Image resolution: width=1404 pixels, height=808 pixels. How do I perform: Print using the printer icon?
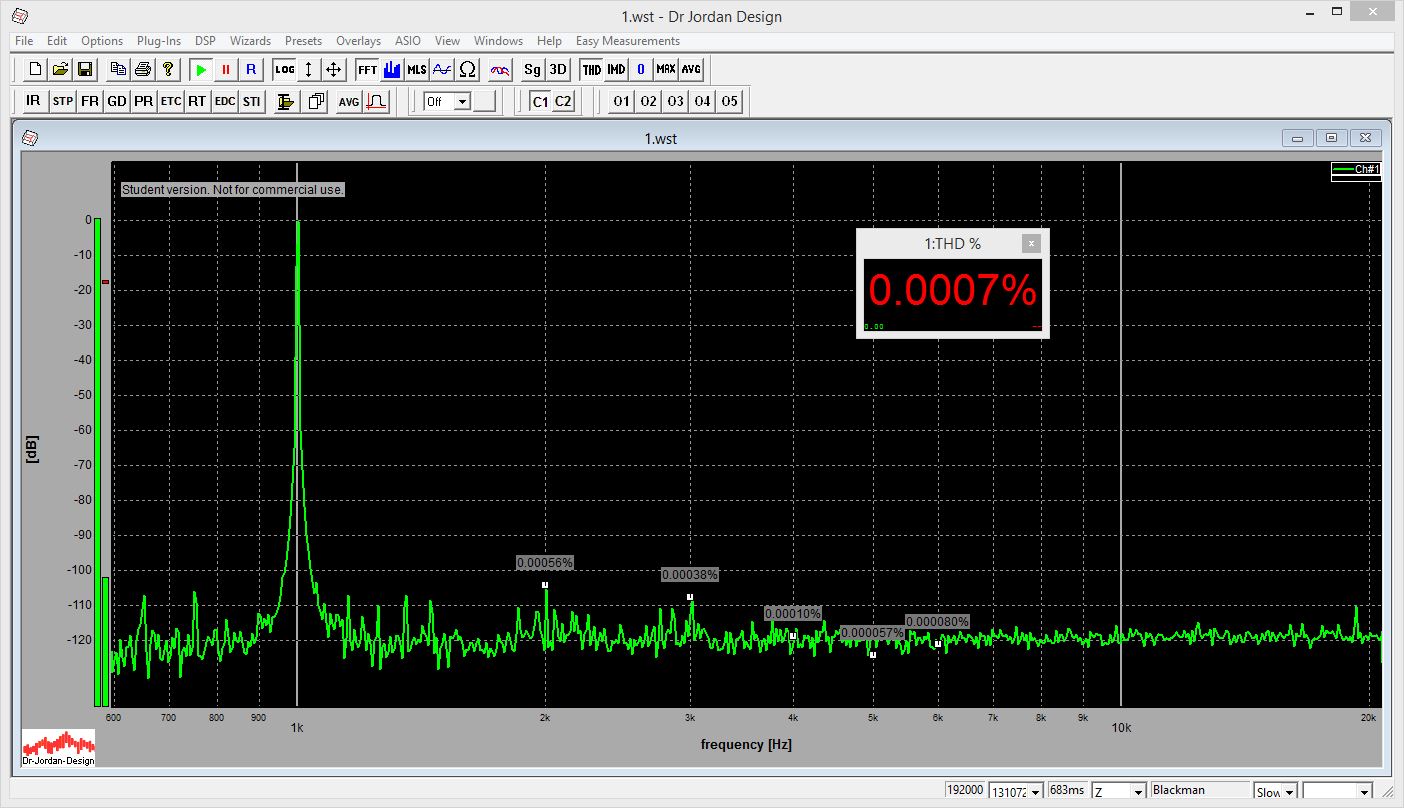point(143,69)
